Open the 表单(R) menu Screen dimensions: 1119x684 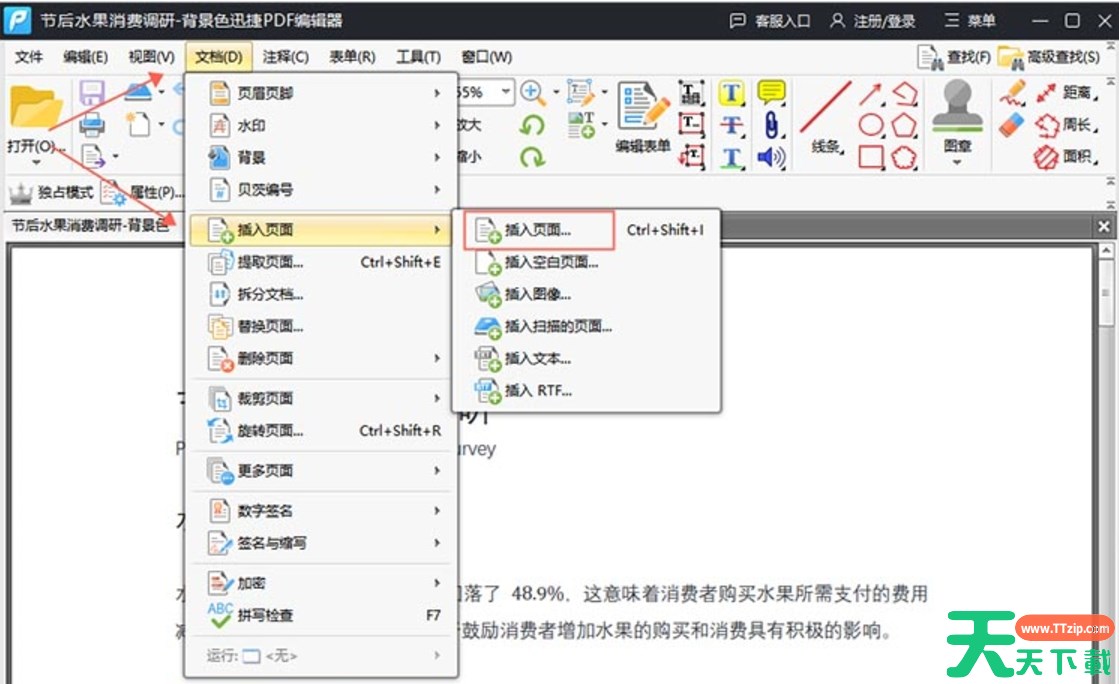(x=352, y=56)
